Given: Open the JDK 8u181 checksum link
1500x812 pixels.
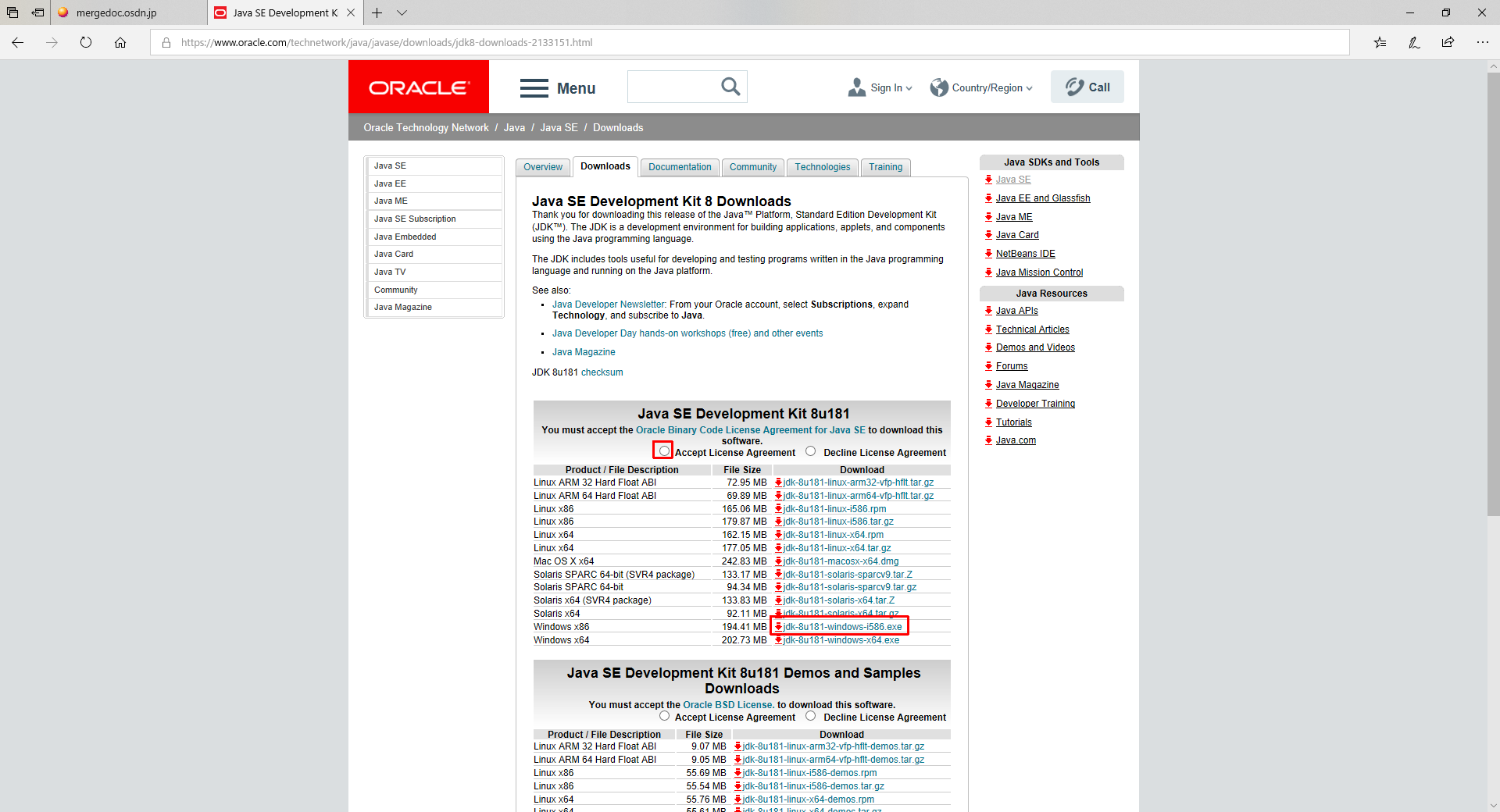Looking at the screenshot, I should tap(602, 372).
